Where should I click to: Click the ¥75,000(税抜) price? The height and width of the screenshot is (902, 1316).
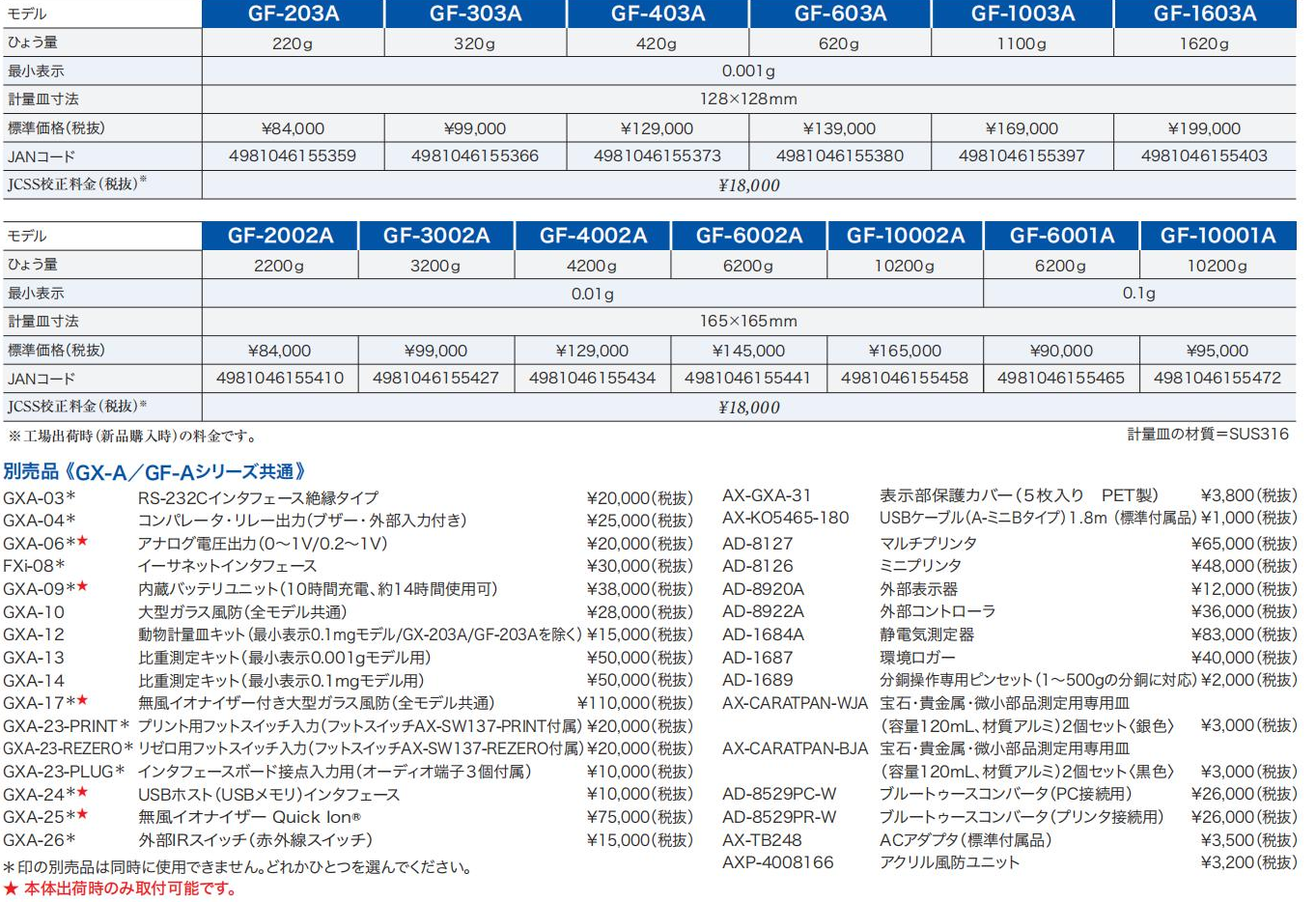[x=640, y=817]
